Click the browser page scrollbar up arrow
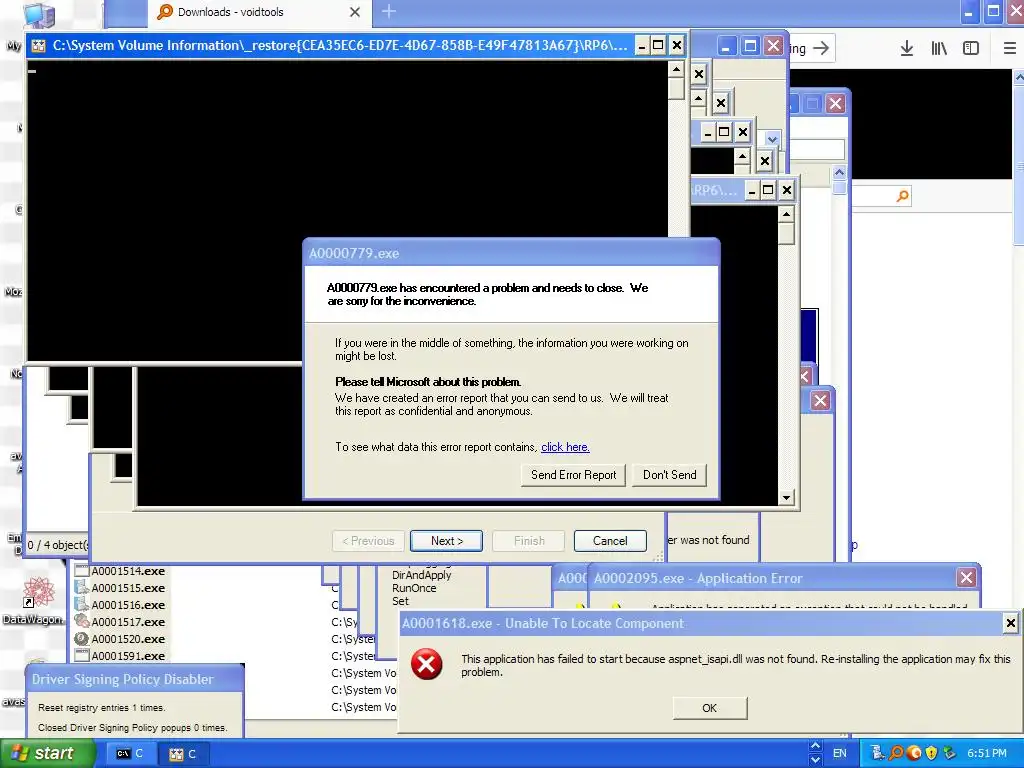This screenshot has width=1024, height=768. click(1019, 77)
